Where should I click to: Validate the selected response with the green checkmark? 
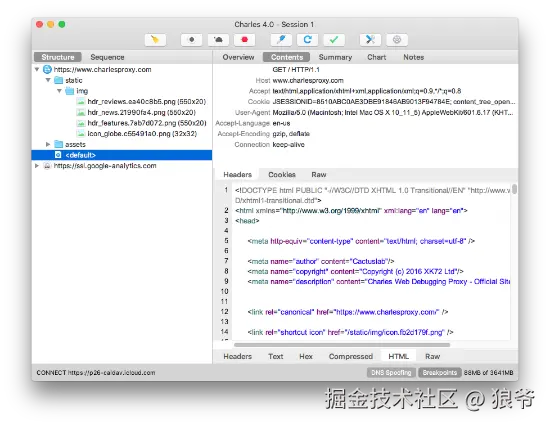click(x=334, y=40)
